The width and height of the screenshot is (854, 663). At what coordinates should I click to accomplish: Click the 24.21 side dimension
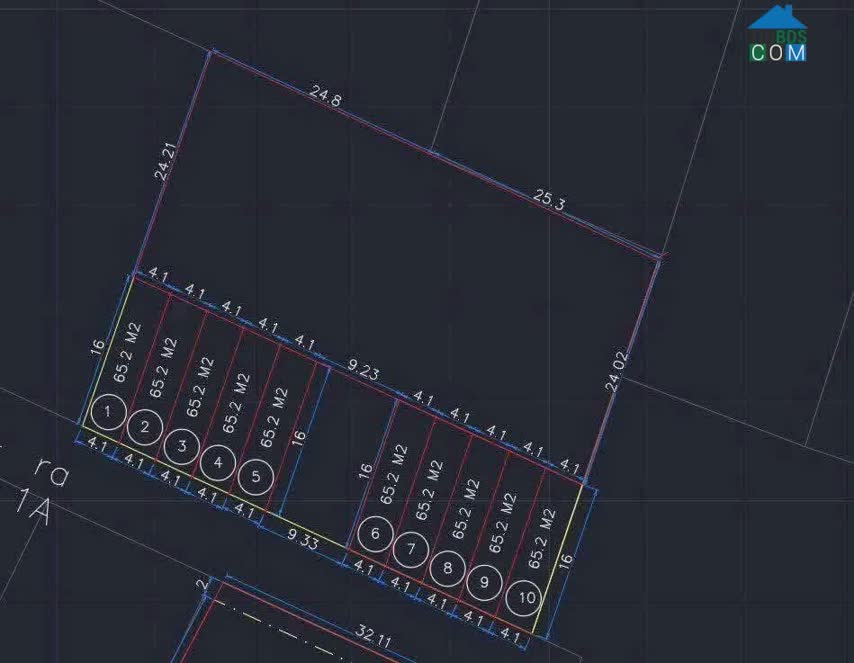(x=164, y=162)
